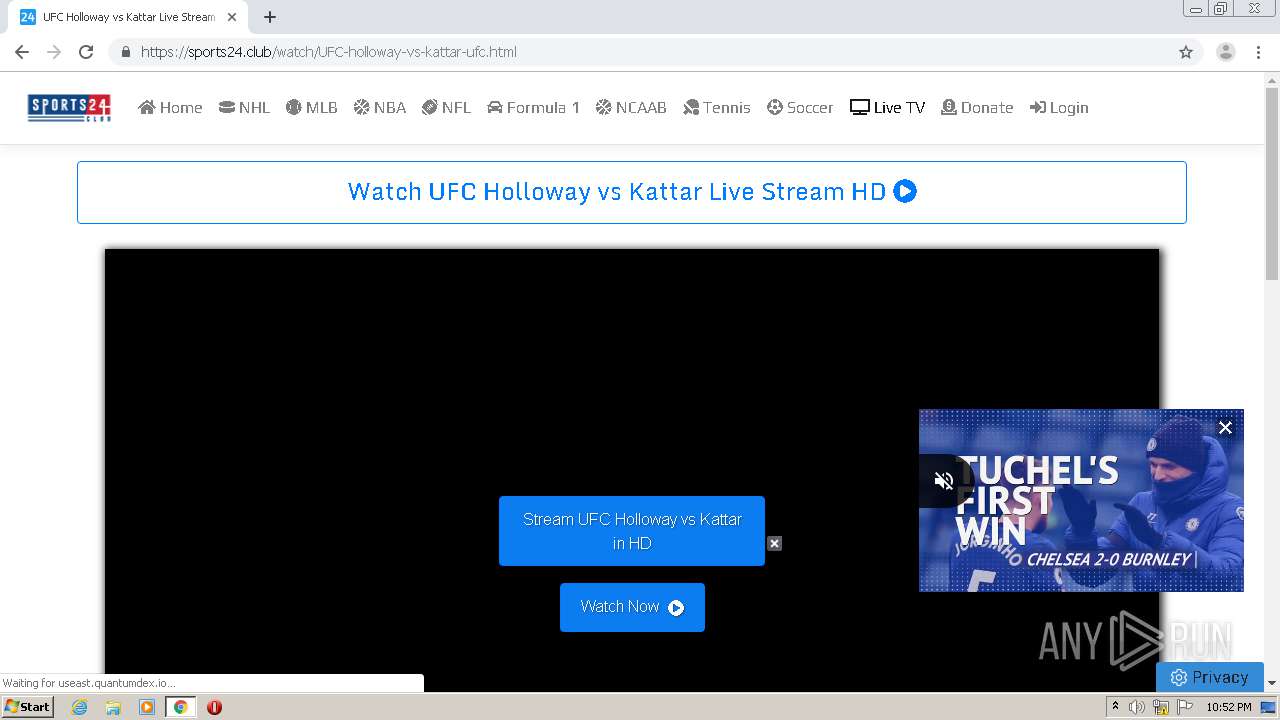Image resolution: width=1280 pixels, height=720 pixels.
Task: Launch Internet Explorer from taskbar
Action: tap(79, 707)
